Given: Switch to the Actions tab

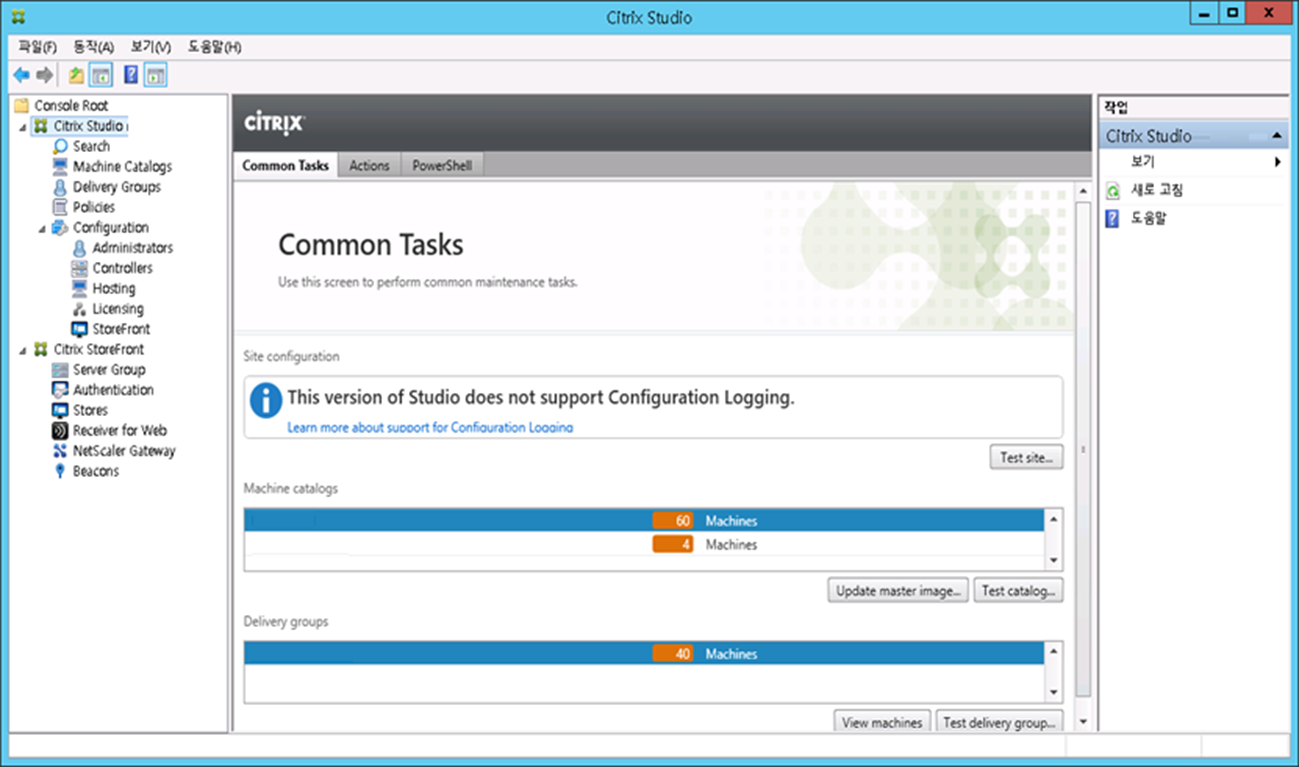Looking at the screenshot, I should 369,166.
